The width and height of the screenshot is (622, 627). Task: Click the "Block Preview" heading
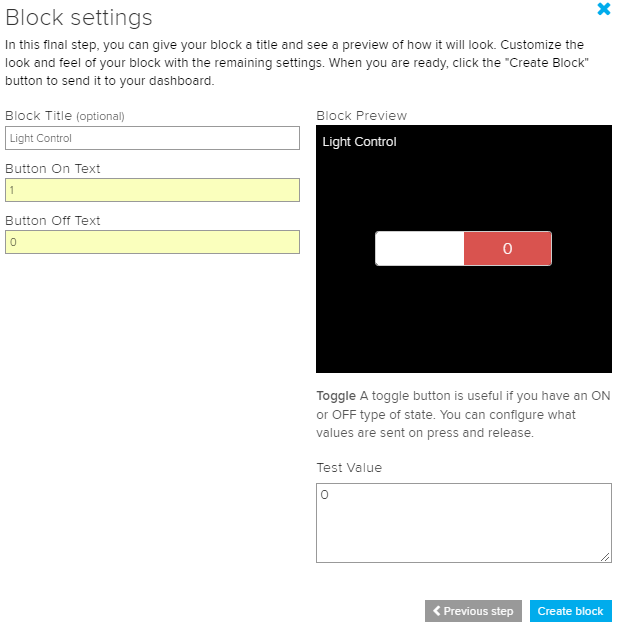(x=362, y=116)
